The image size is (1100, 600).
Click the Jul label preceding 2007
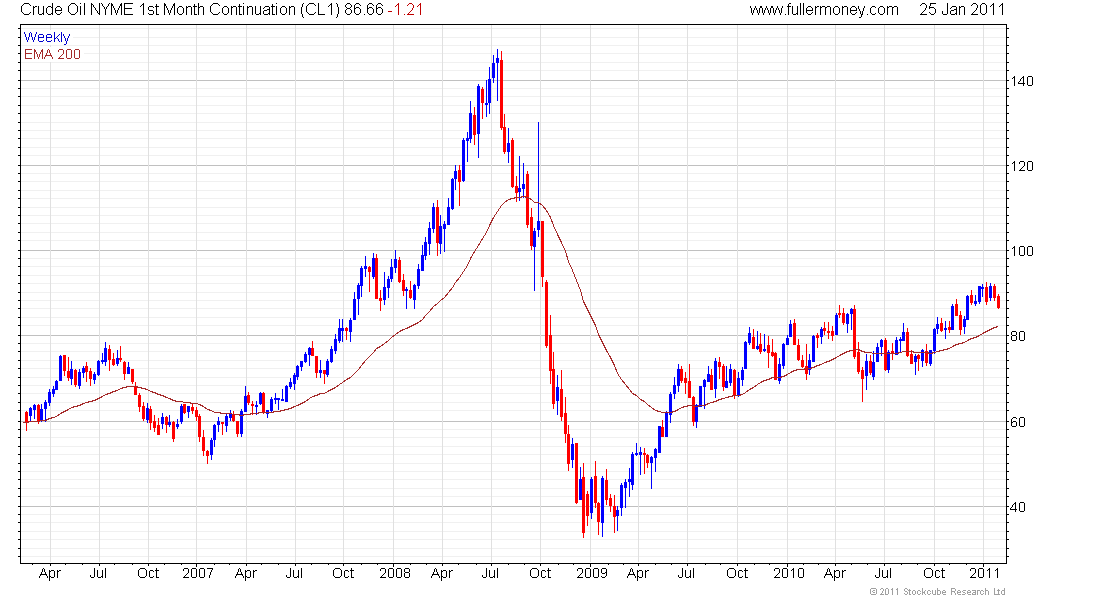point(98,573)
